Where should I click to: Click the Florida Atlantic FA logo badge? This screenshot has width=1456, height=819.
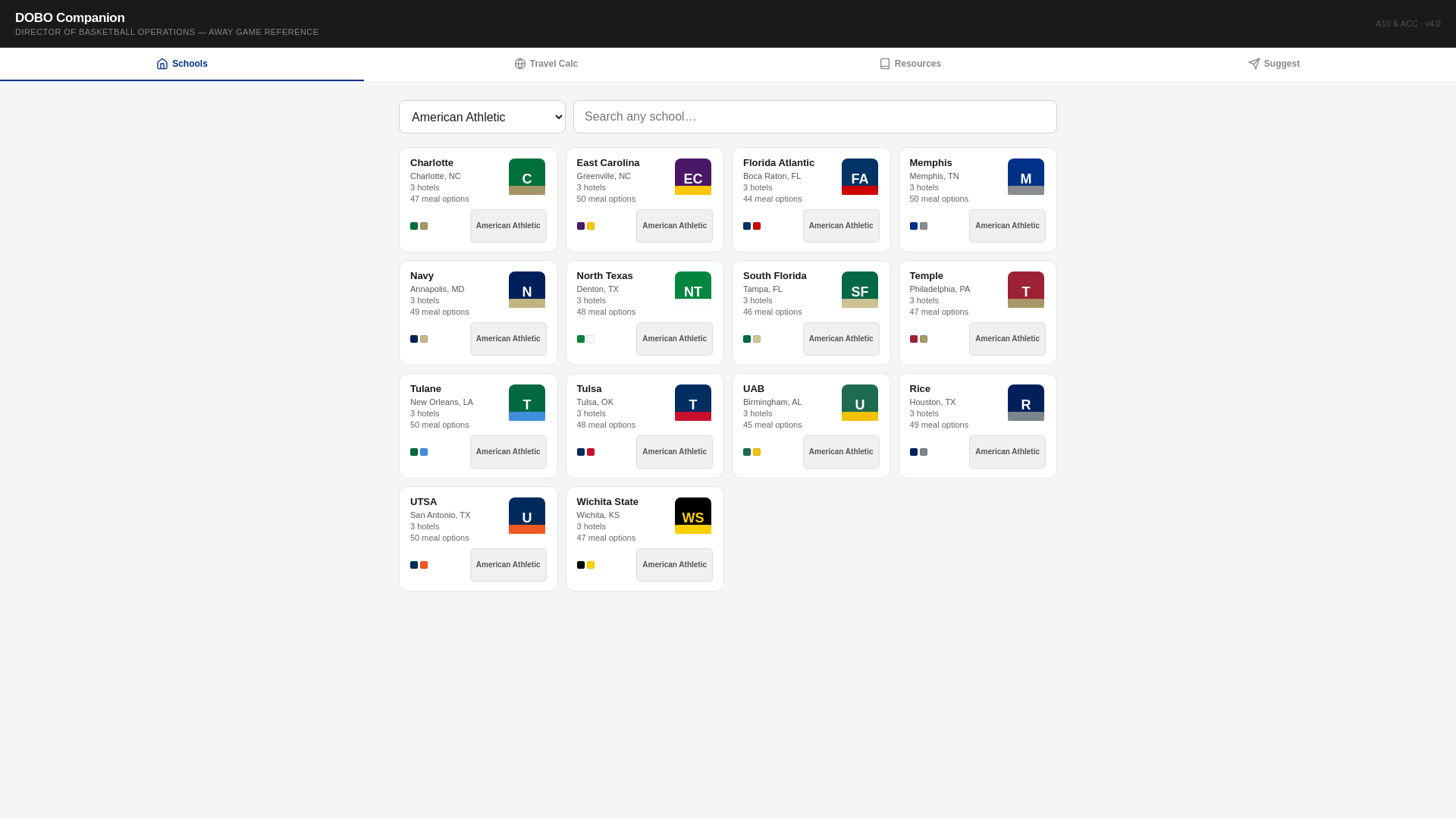pos(860,177)
